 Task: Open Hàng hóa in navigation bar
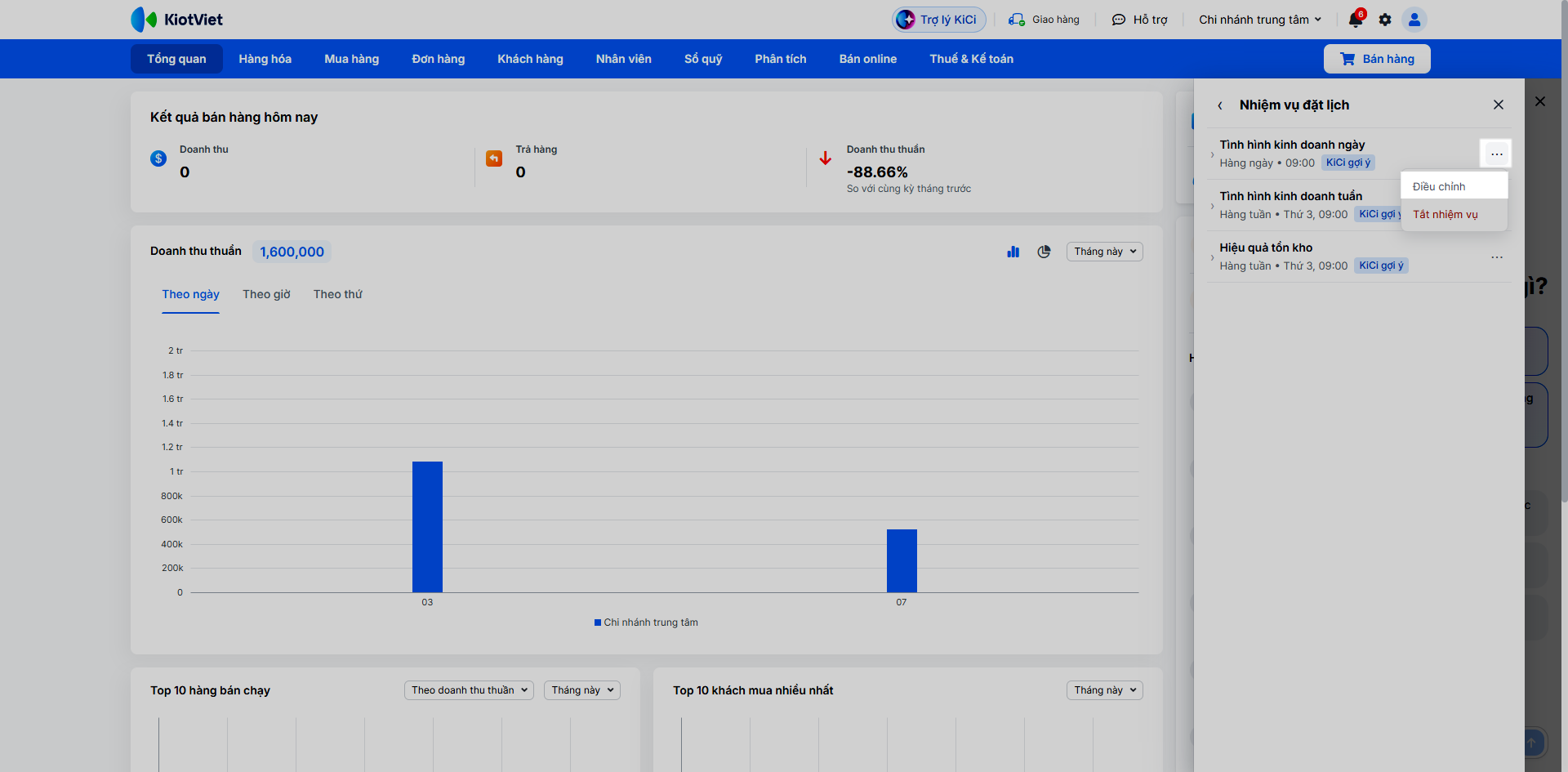click(x=265, y=59)
